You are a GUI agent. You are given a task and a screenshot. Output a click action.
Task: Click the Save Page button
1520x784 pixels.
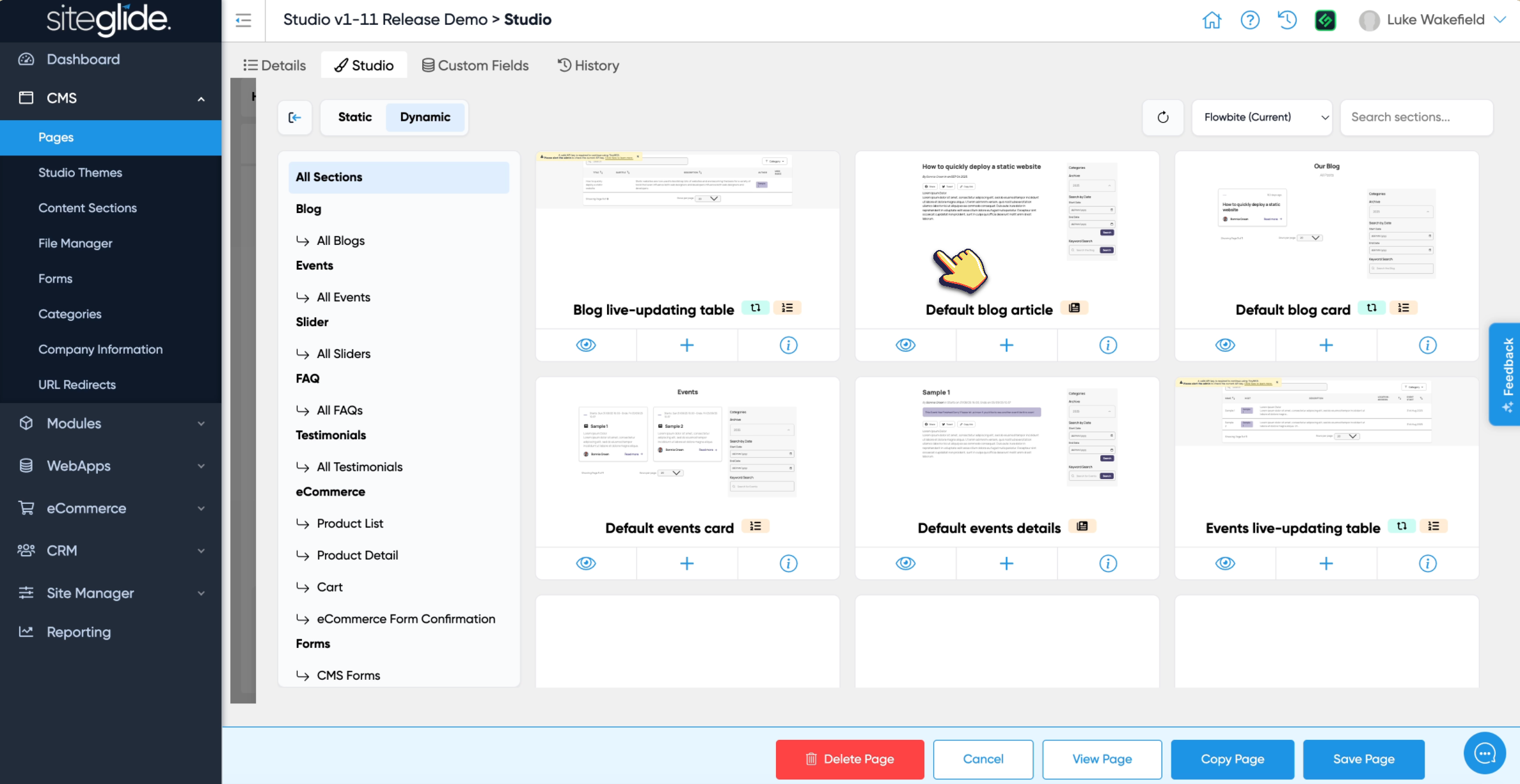coord(1363,759)
